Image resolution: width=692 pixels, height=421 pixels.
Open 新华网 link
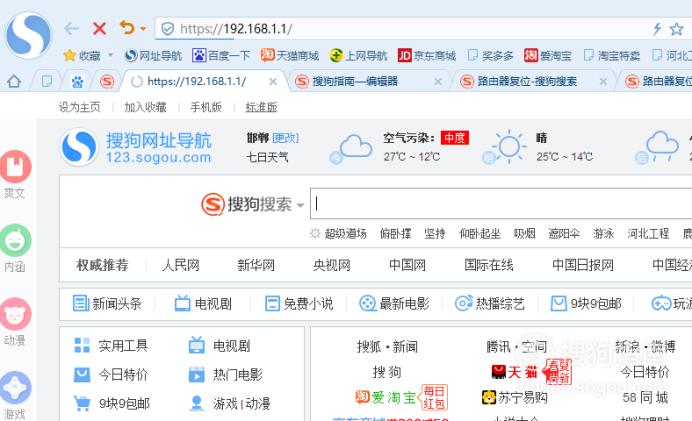pos(256,265)
